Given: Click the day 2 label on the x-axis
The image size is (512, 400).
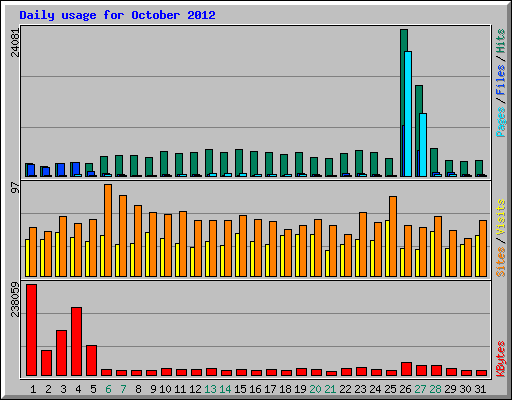Looking at the screenshot, I should tap(48, 389).
